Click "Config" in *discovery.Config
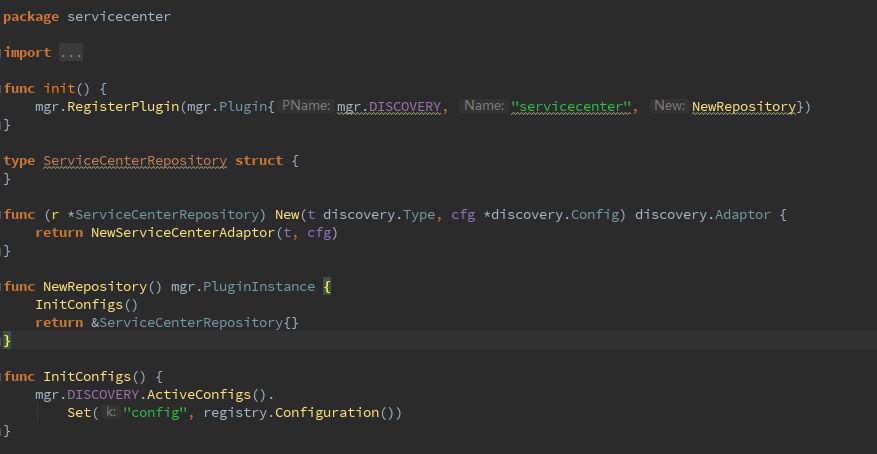 pos(595,215)
